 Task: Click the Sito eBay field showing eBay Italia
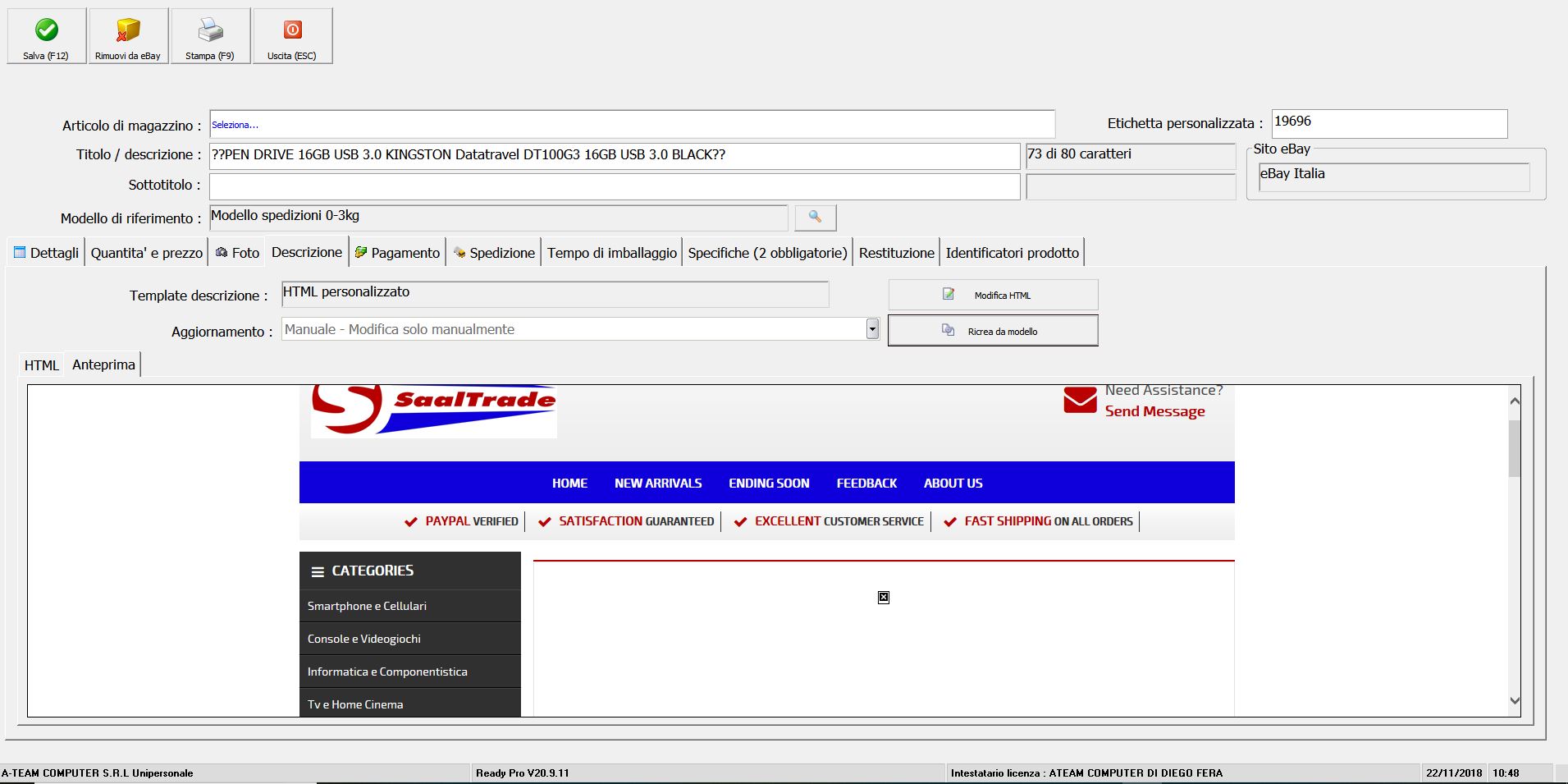(x=1394, y=177)
